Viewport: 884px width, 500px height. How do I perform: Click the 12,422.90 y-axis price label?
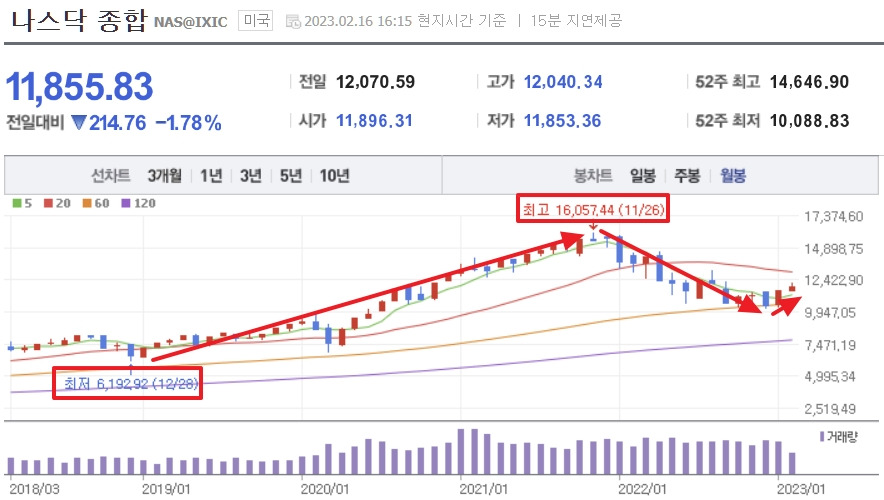coord(833,280)
